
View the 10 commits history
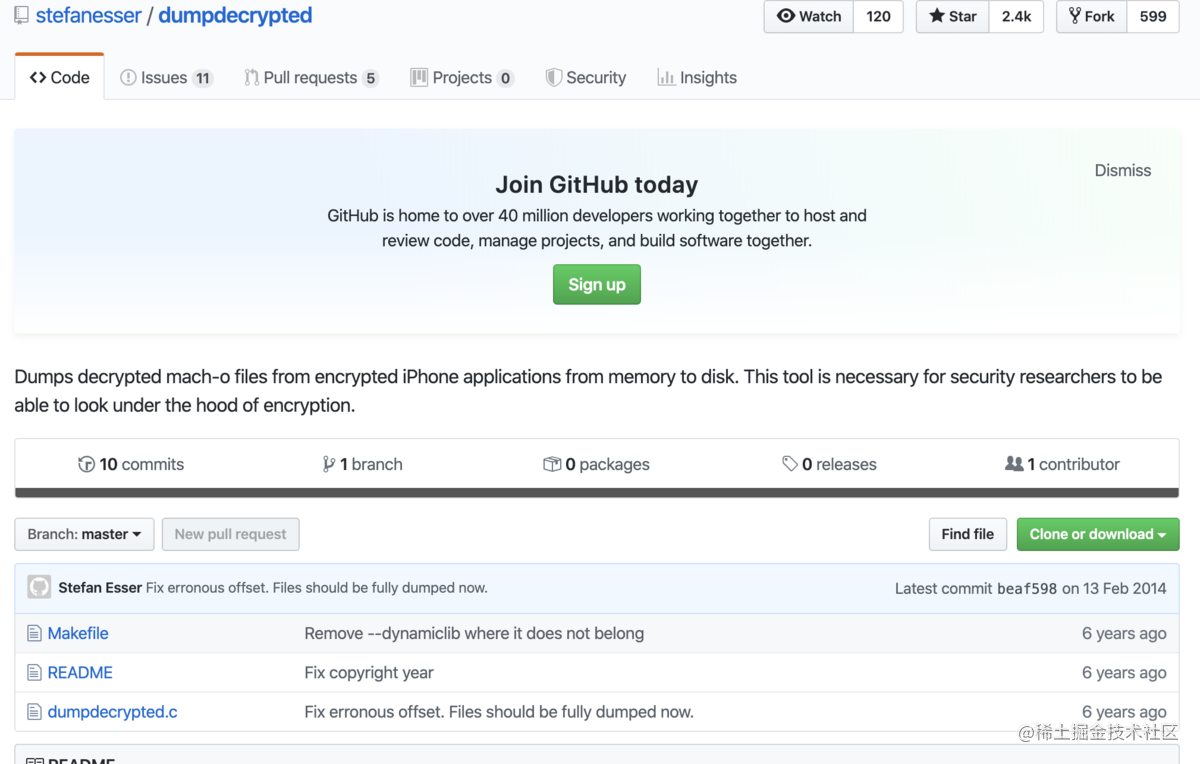pos(131,464)
